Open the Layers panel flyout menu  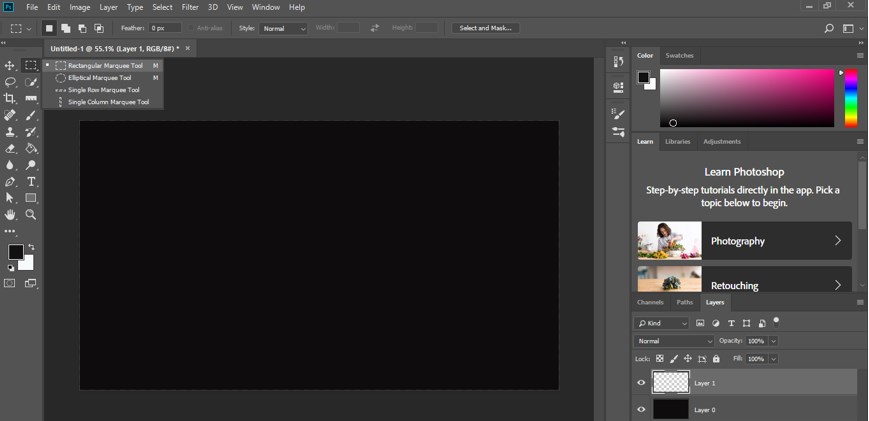pyautogui.click(x=860, y=302)
